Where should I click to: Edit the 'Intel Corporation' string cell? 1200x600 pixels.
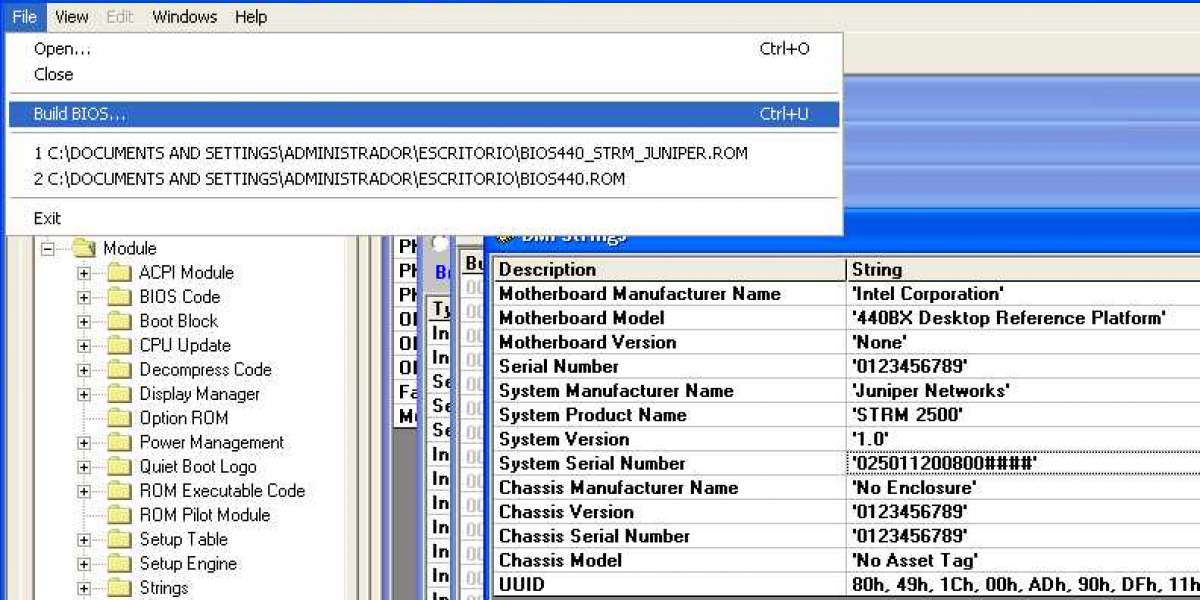tap(1024, 293)
